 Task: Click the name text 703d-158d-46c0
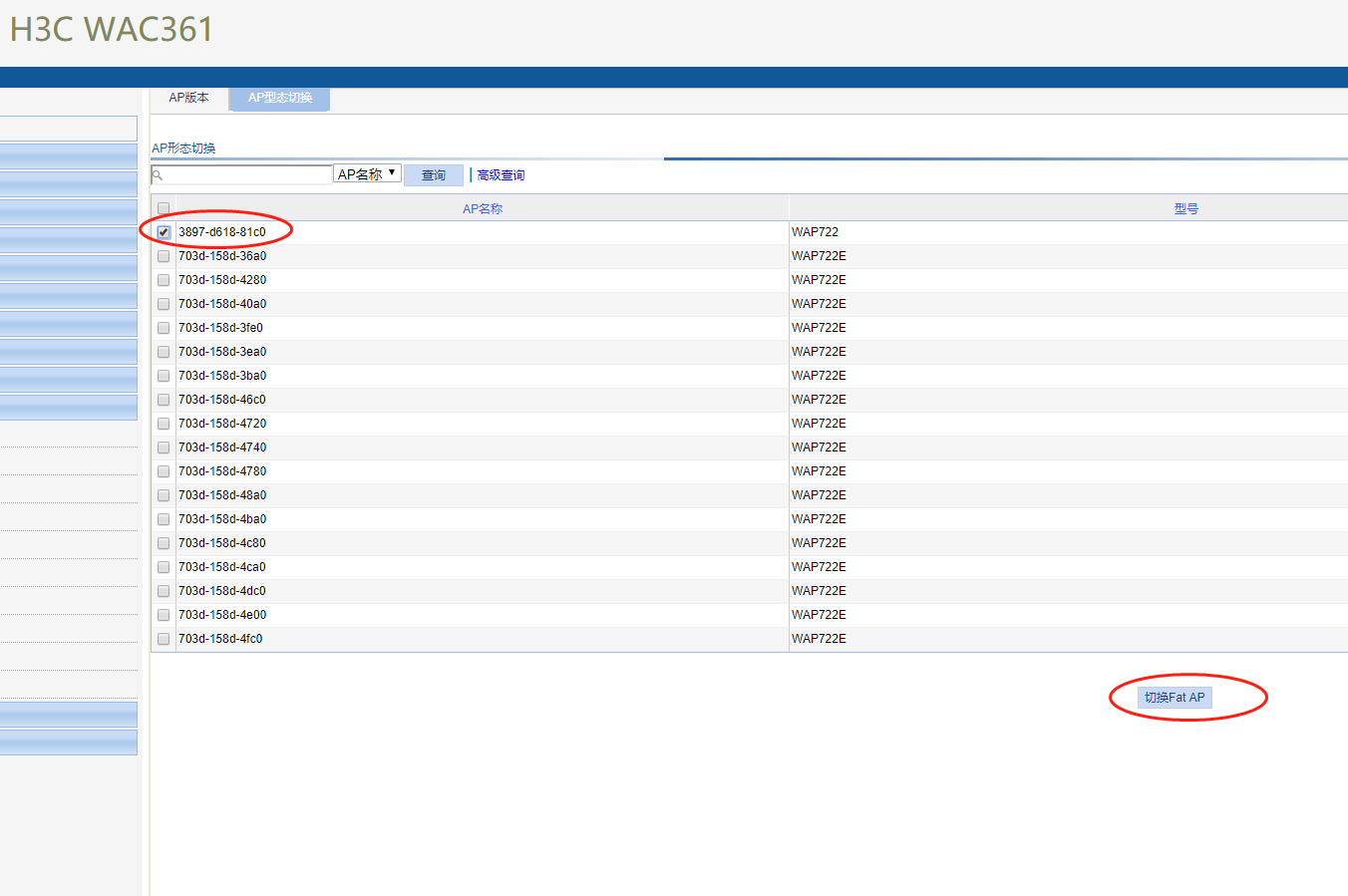point(222,400)
